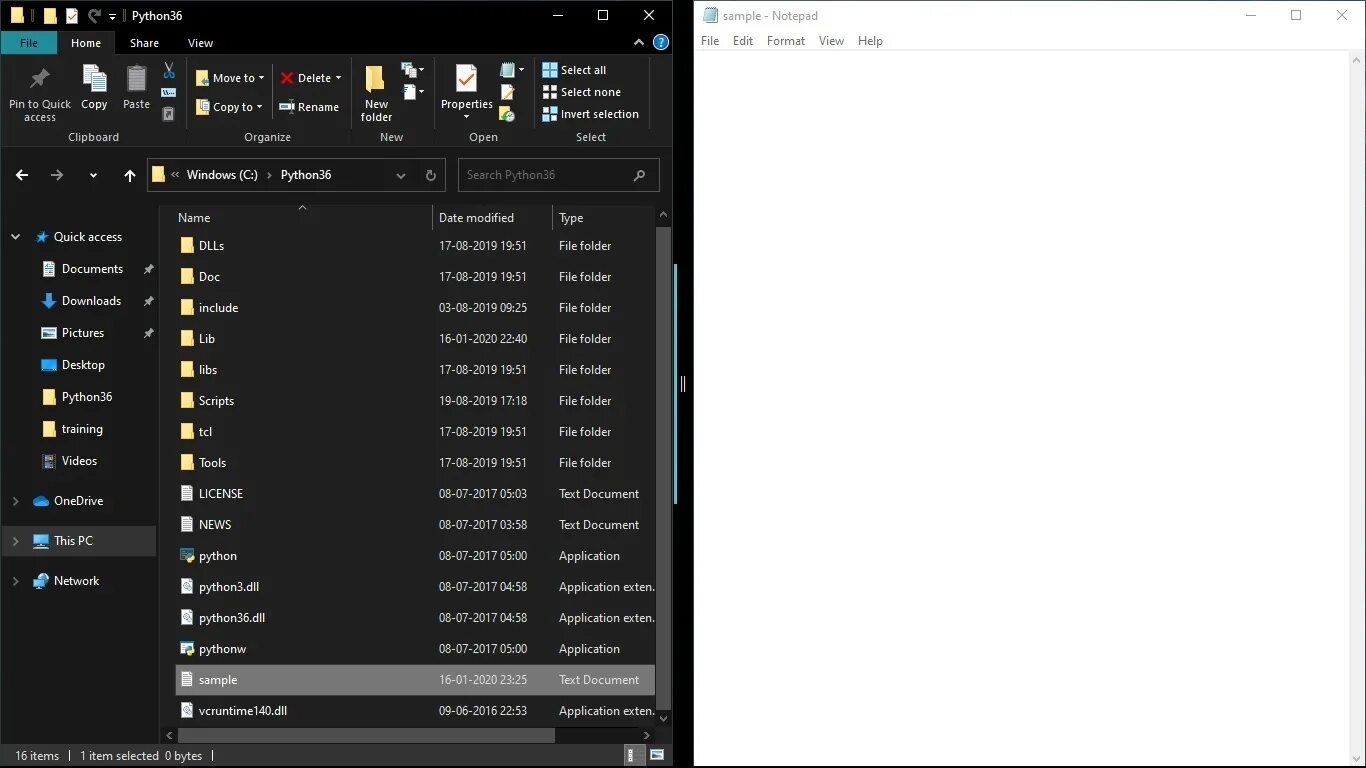Open Notepad's File menu

(710, 41)
